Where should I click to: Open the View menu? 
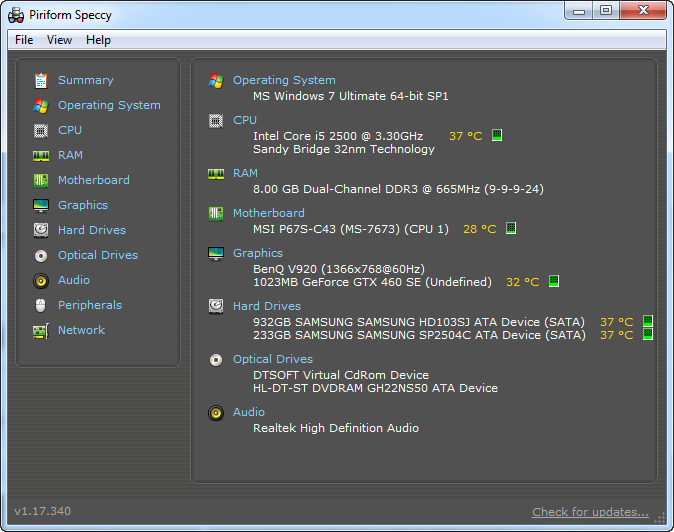pyautogui.click(x=59, y=40)
